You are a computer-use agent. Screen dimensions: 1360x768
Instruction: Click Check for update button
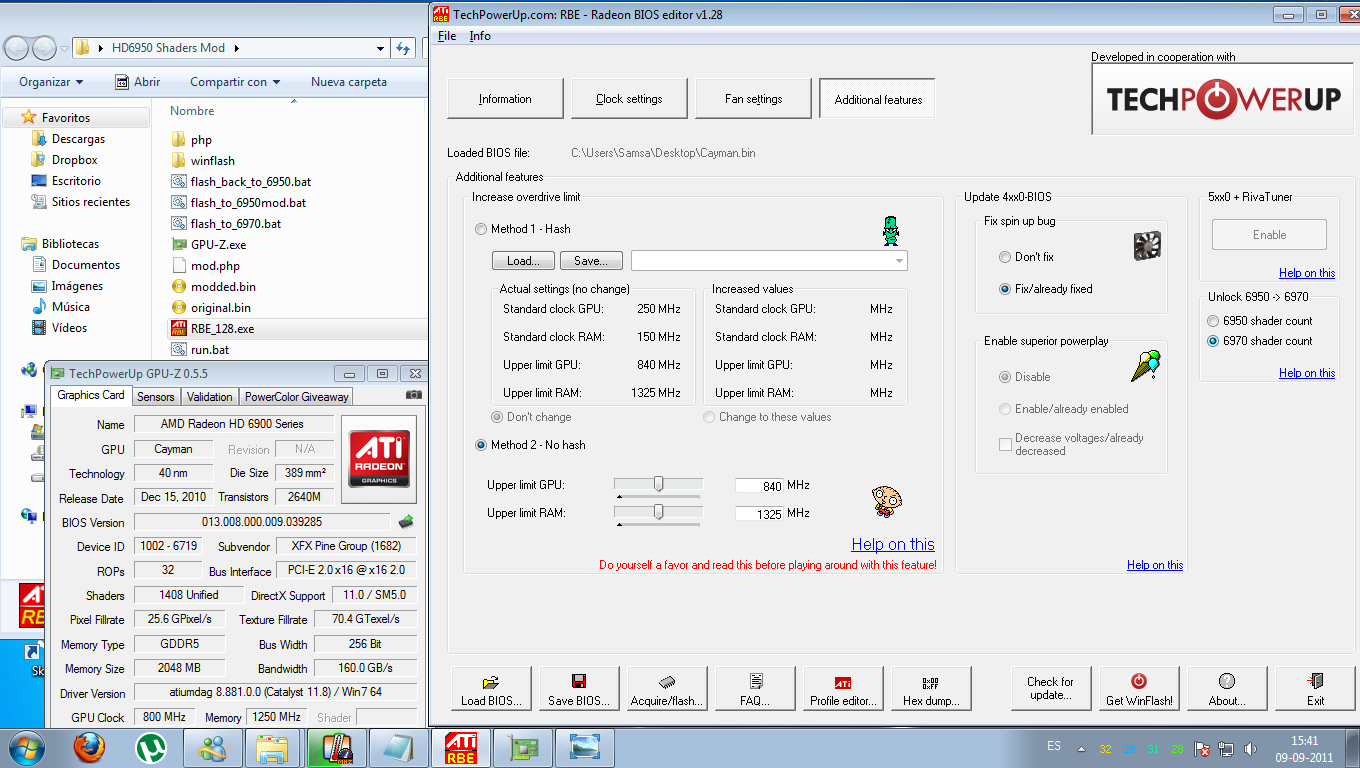point(1050,689)
